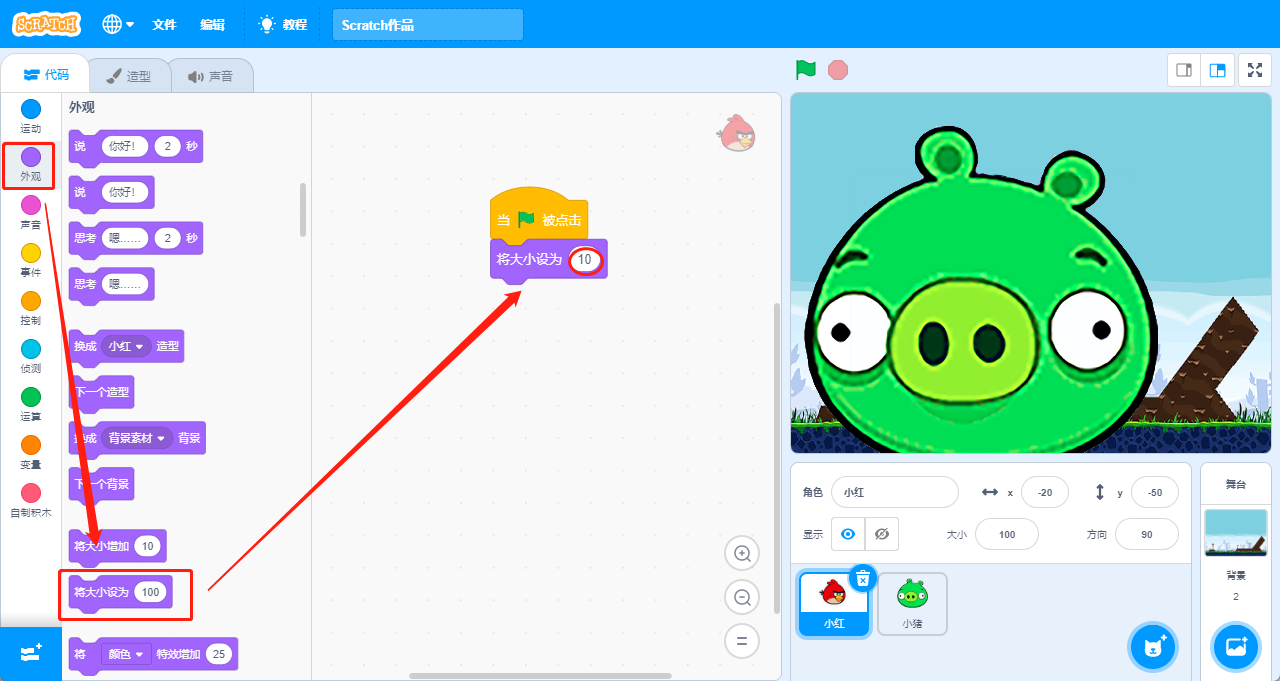Image resolution: width=1280 pixels, height=681 pixels.
Task: Select the 控制 block category
Action: point(31,308)
